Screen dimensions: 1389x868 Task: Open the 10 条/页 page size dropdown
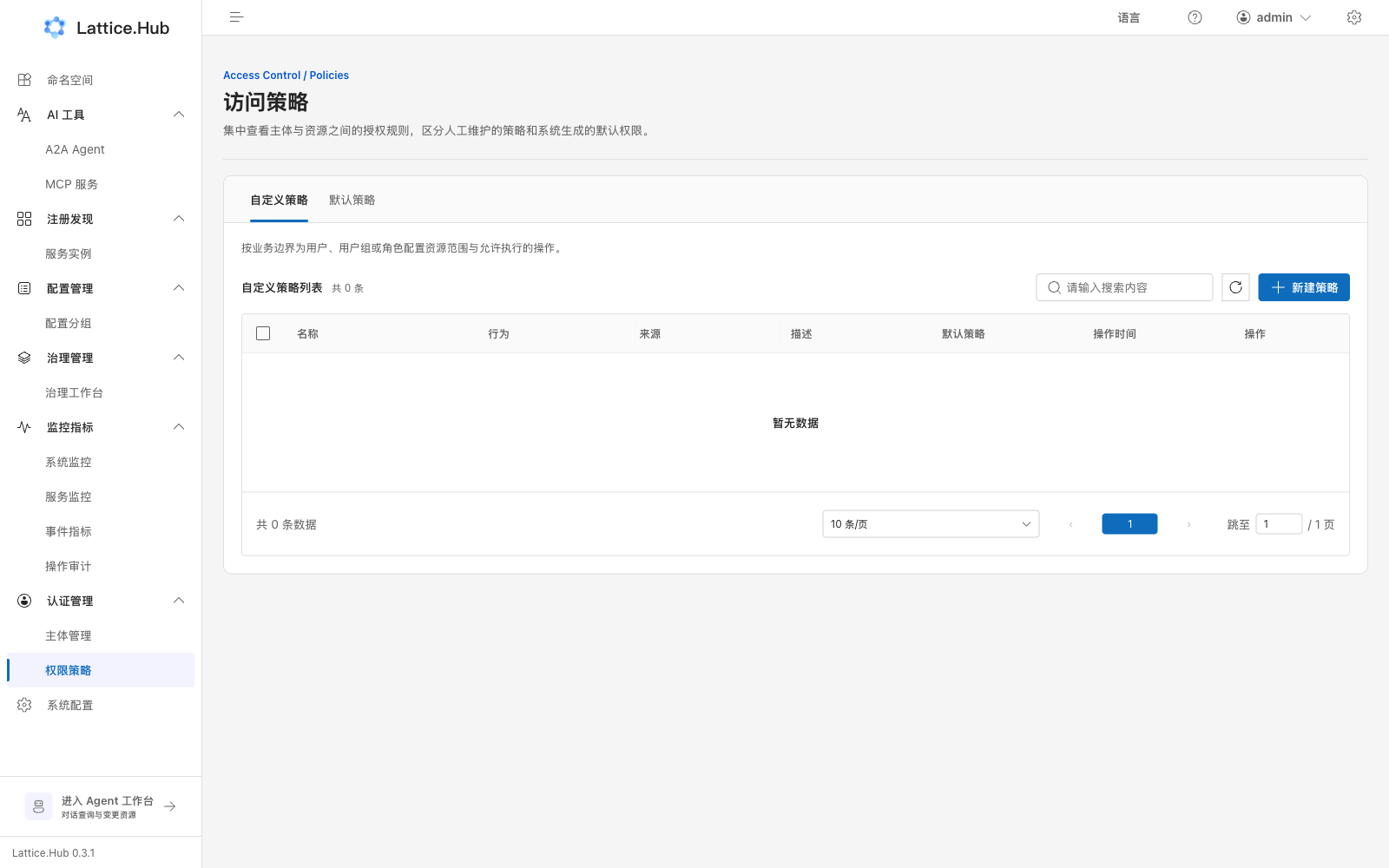pos(931,524)
